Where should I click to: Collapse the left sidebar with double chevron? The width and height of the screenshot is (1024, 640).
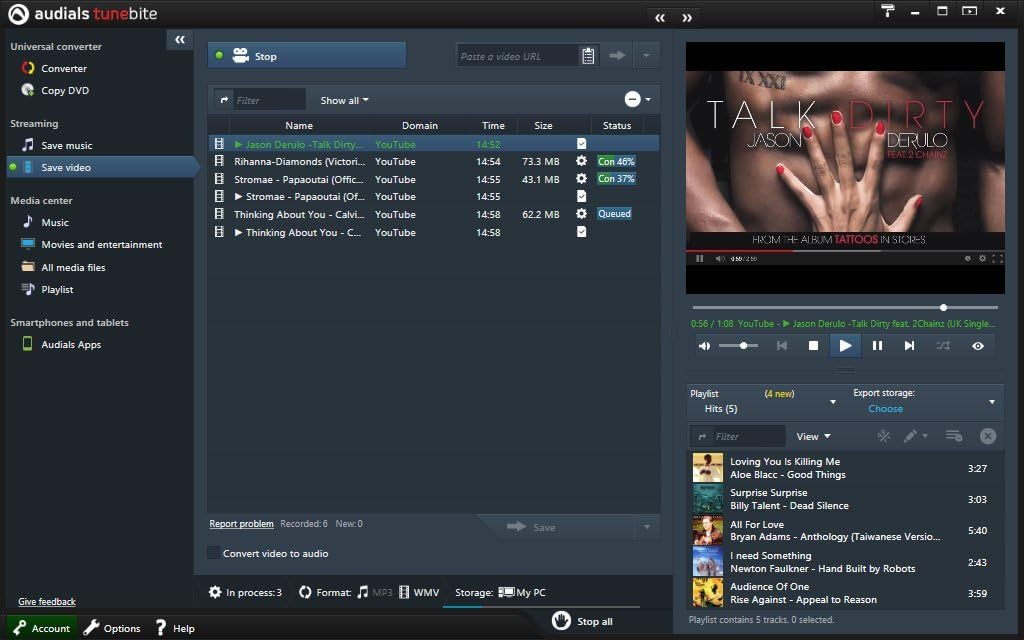[180, 40]
